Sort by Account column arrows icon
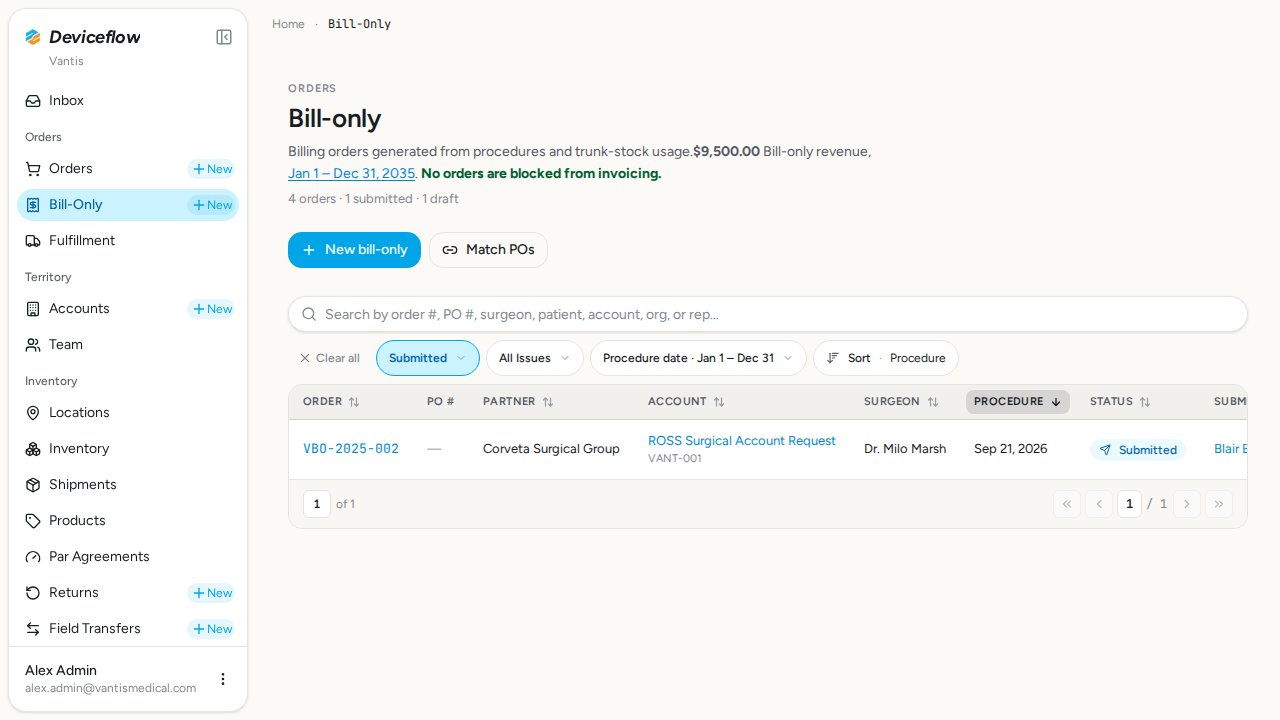Viewport: 1280px width, 720px height. pyautogui.click(x=719, y=402)
